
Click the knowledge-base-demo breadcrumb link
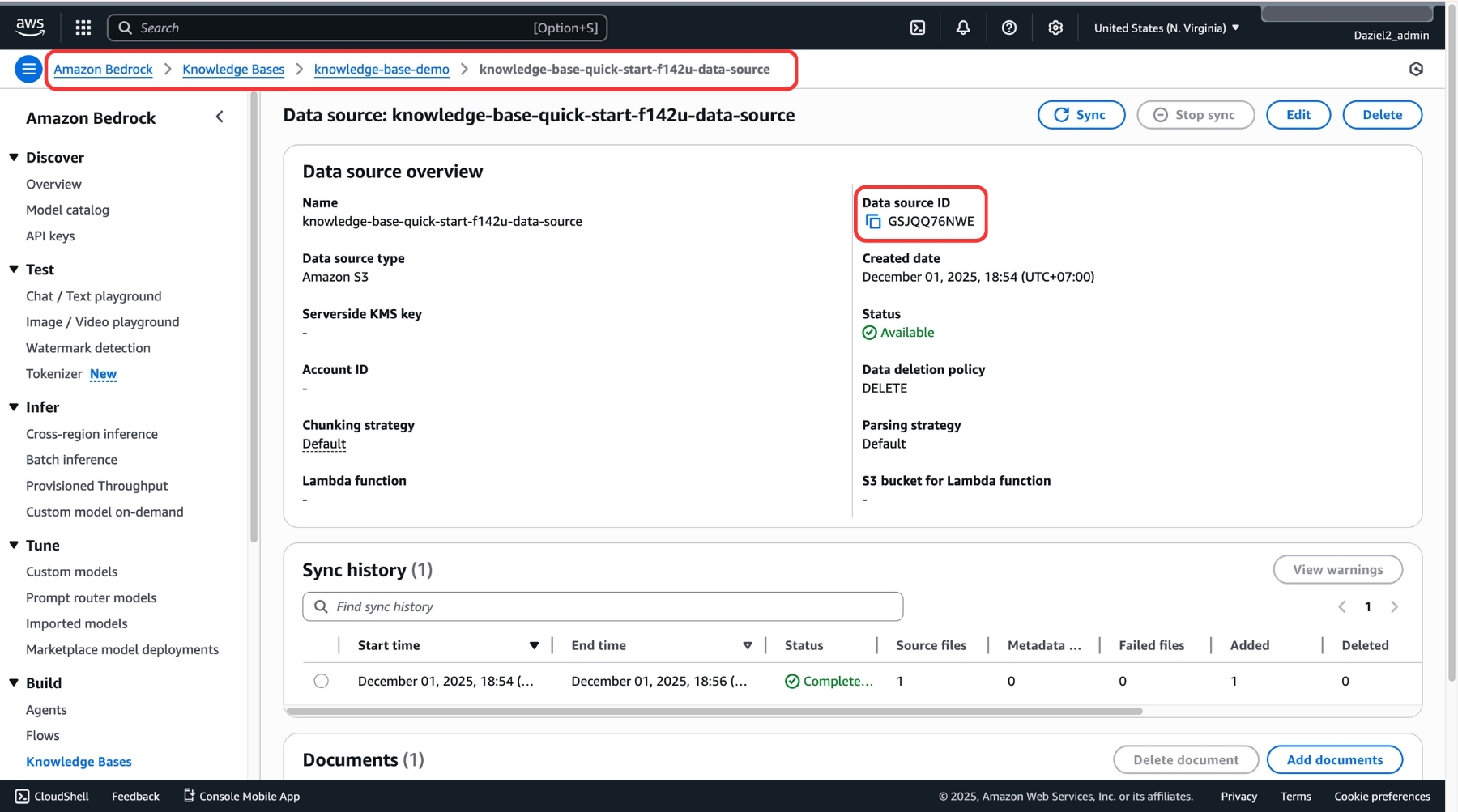click(x=382, y=70)
